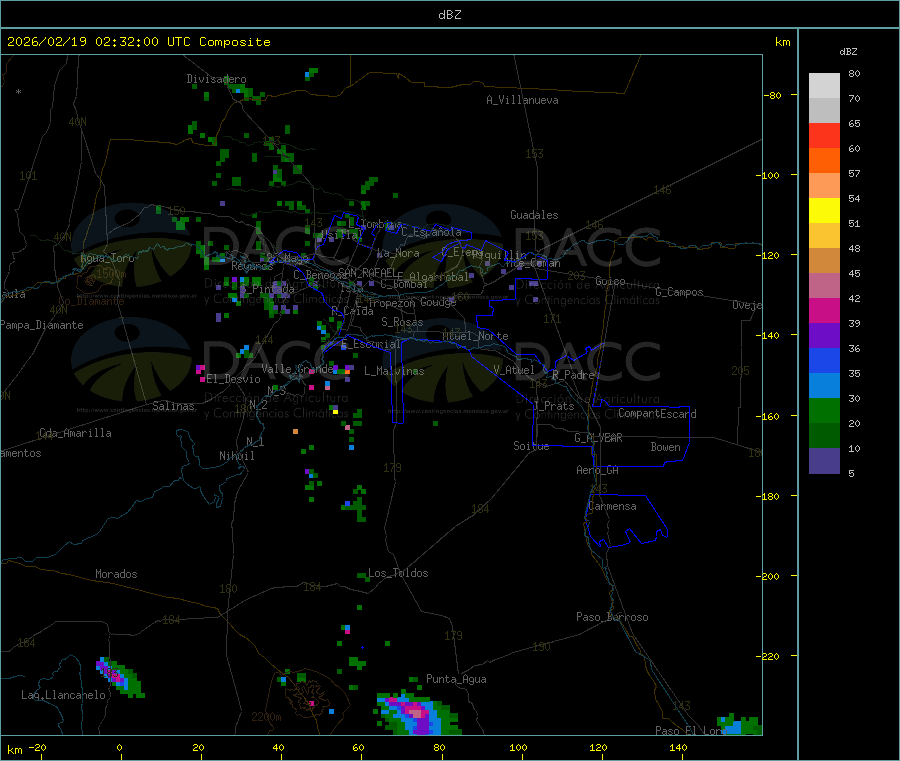Click the -160 km axis tick label
This screenshot has height=761, width=900.
coord(768,416)
